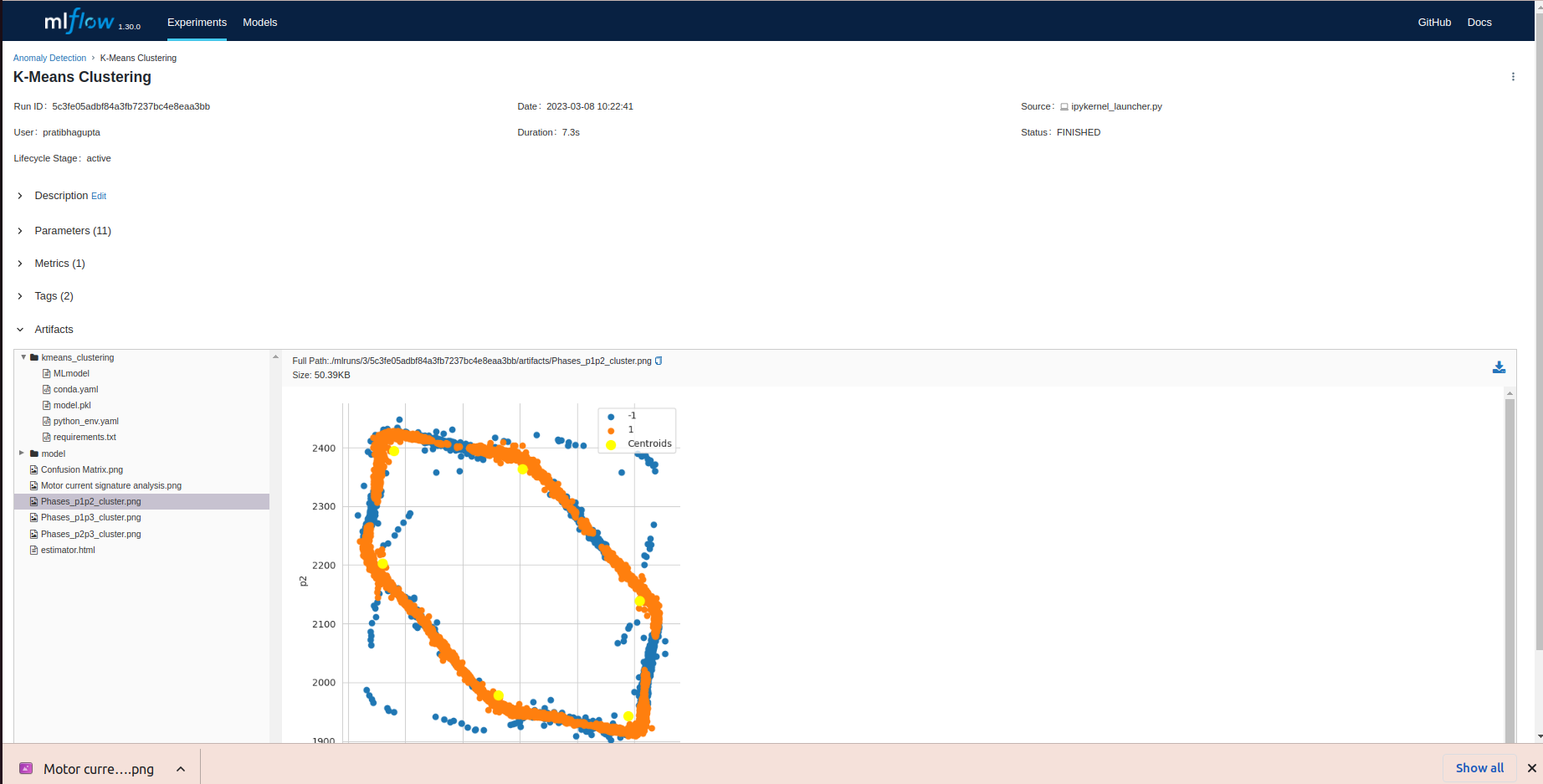This screenshot has height=784, width=1543.
Task: Open Phases_p1p3_cluster.png artifact
Action: click(90, 517)
